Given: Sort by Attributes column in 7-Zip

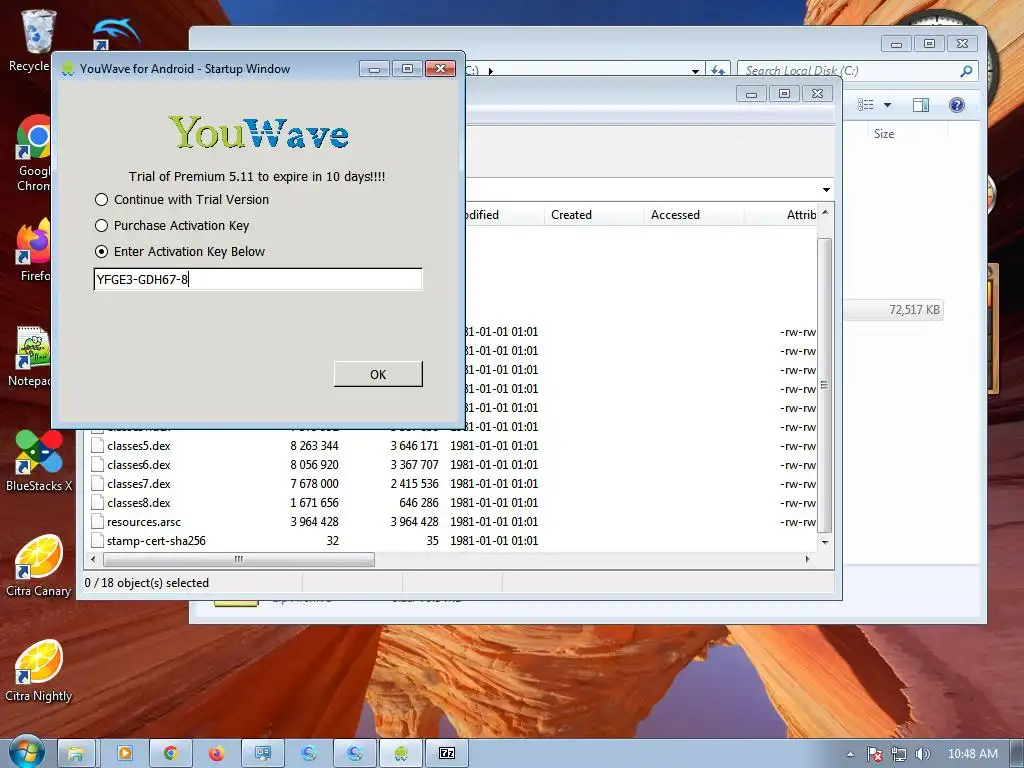Looking at the screenshot, I should (801, 215).
